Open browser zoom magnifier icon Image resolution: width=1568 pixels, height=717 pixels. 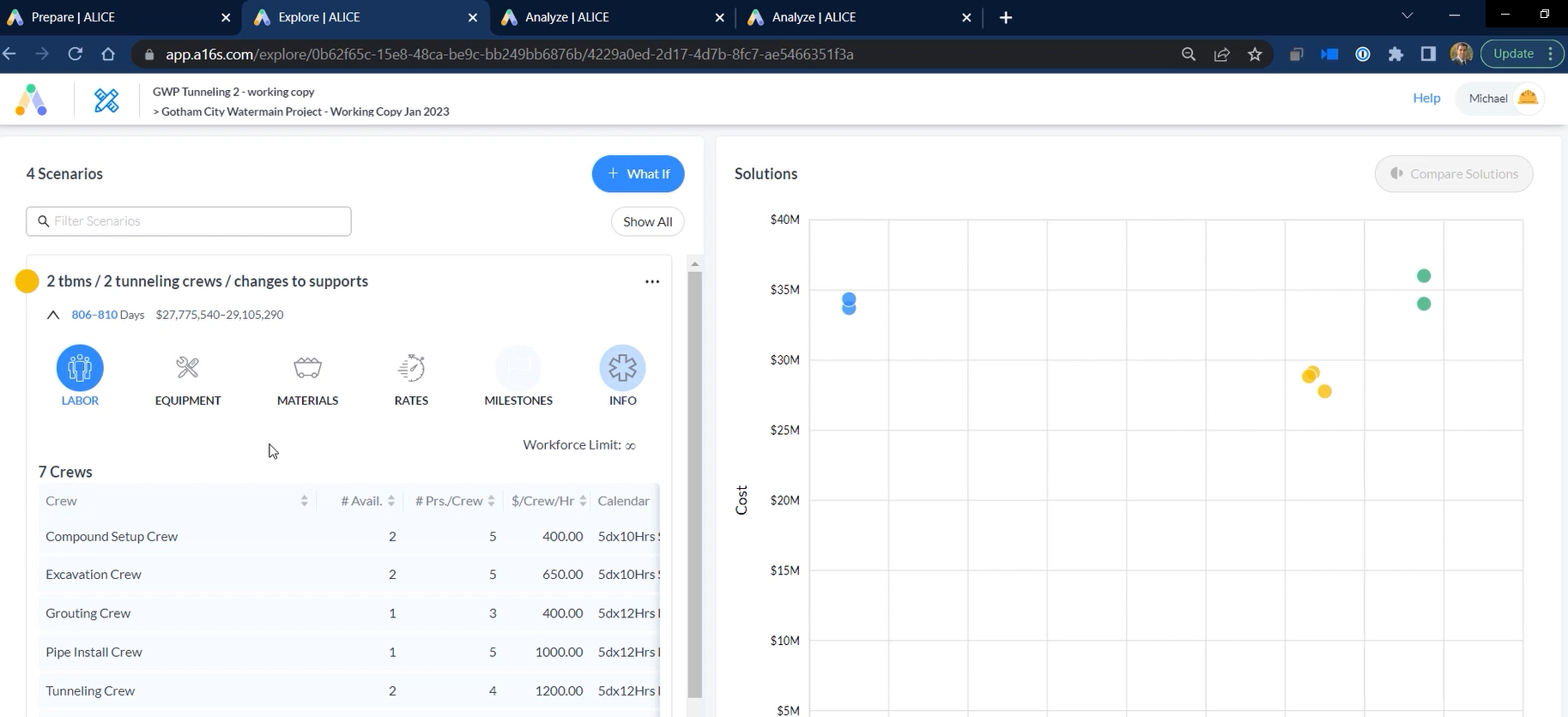coord(1189,54)
